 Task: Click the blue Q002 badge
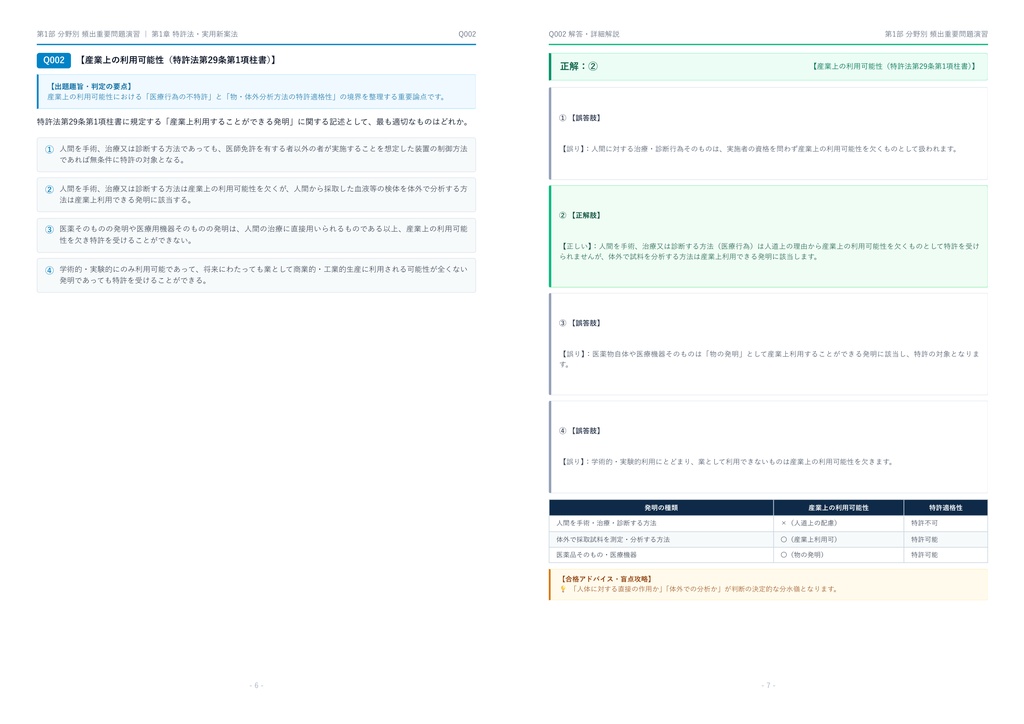click(x=54, y=60)
